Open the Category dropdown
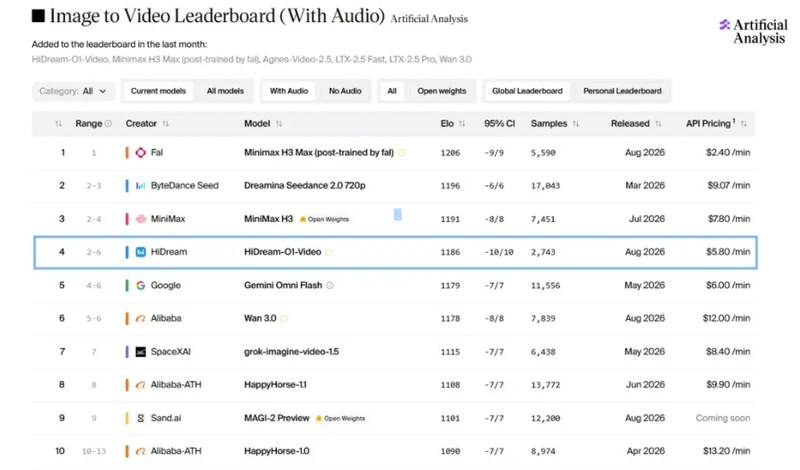Viewport: 800px width, 470px height. click(73, 91)
